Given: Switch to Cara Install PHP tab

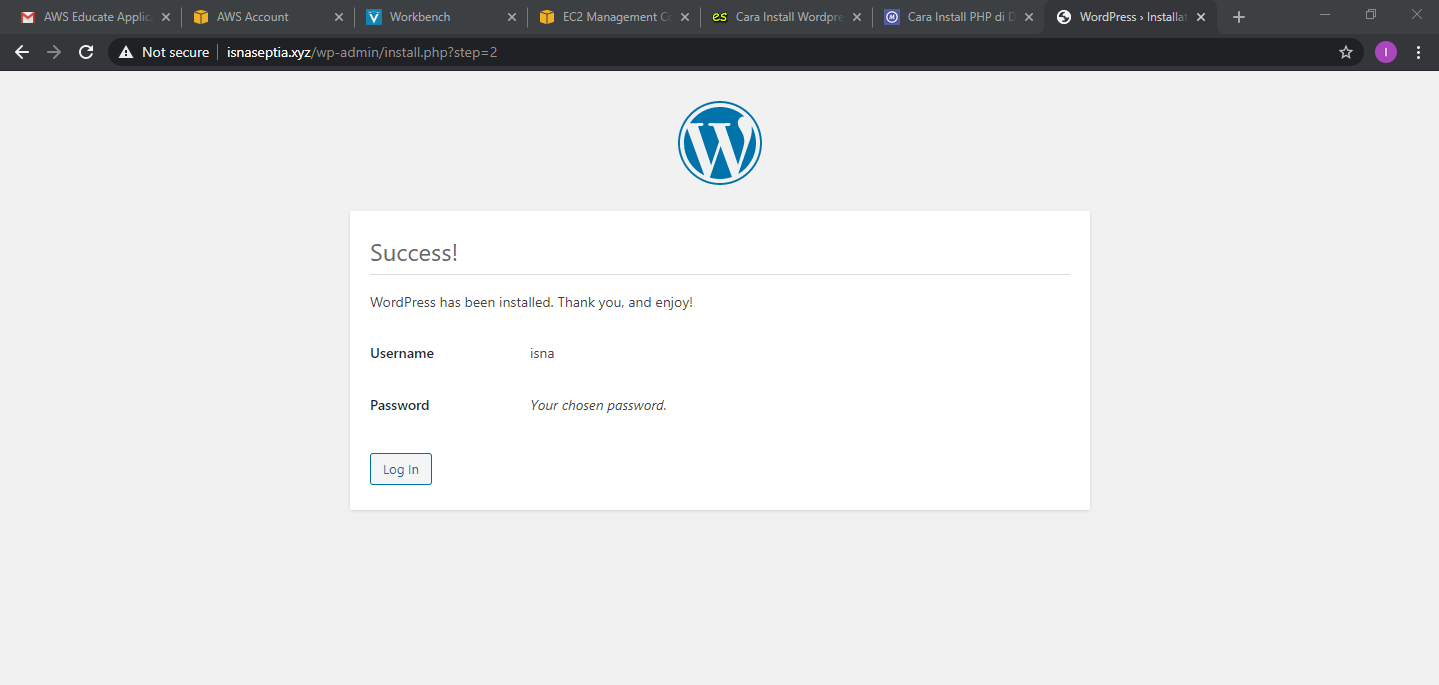Looking at the screenshot, I should [960, 17].
